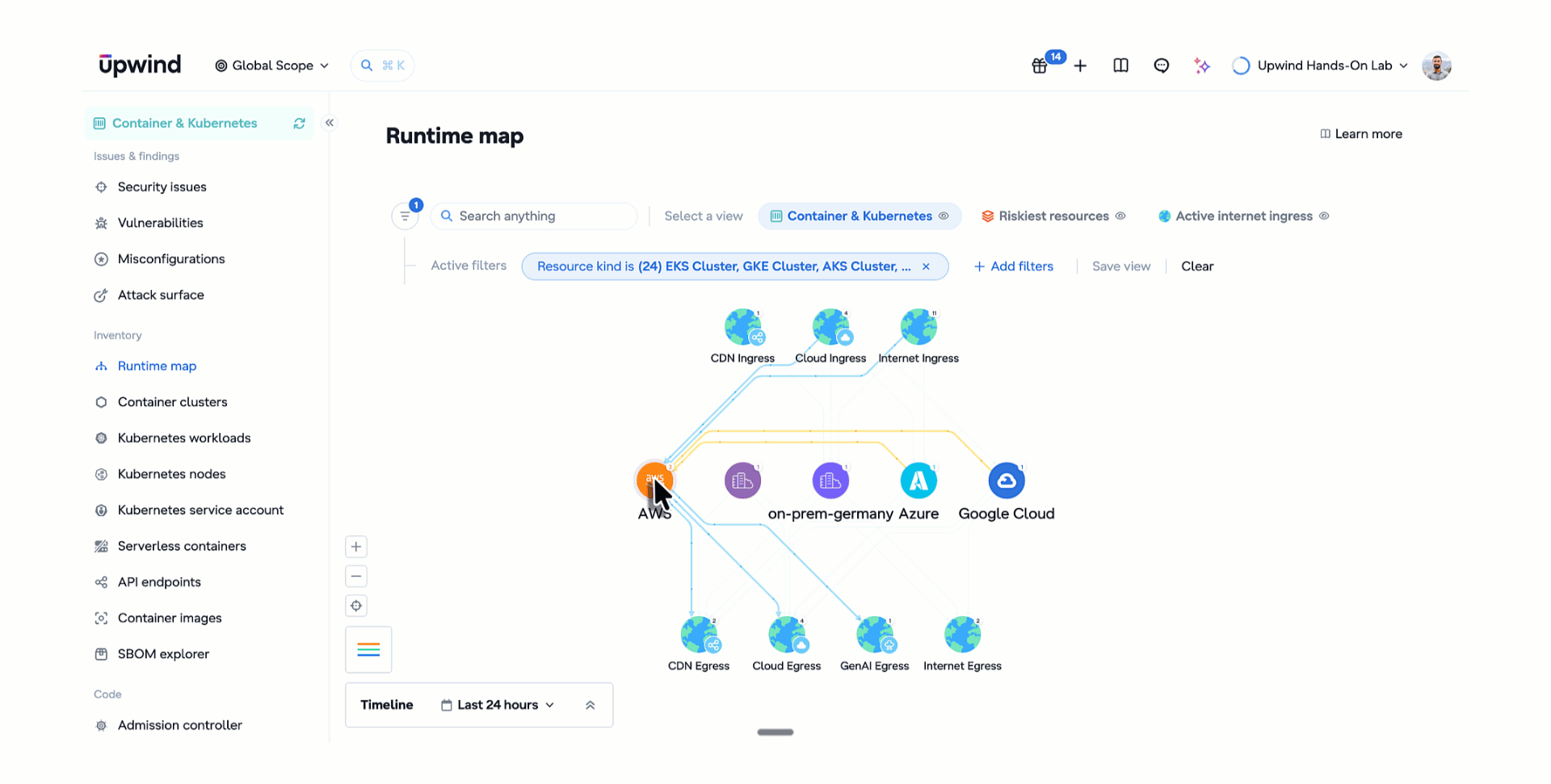Click the recenter map target icon

coord(356,606)
